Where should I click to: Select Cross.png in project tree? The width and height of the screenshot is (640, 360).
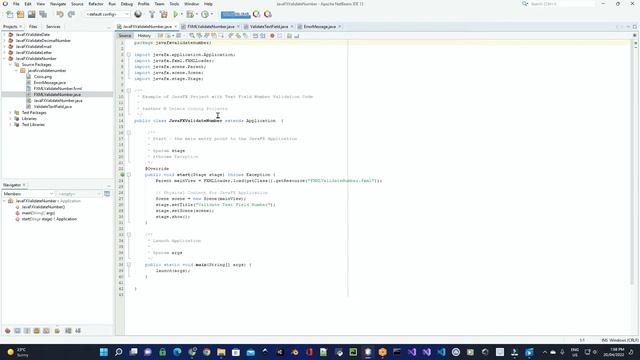[x=42, y=76]
